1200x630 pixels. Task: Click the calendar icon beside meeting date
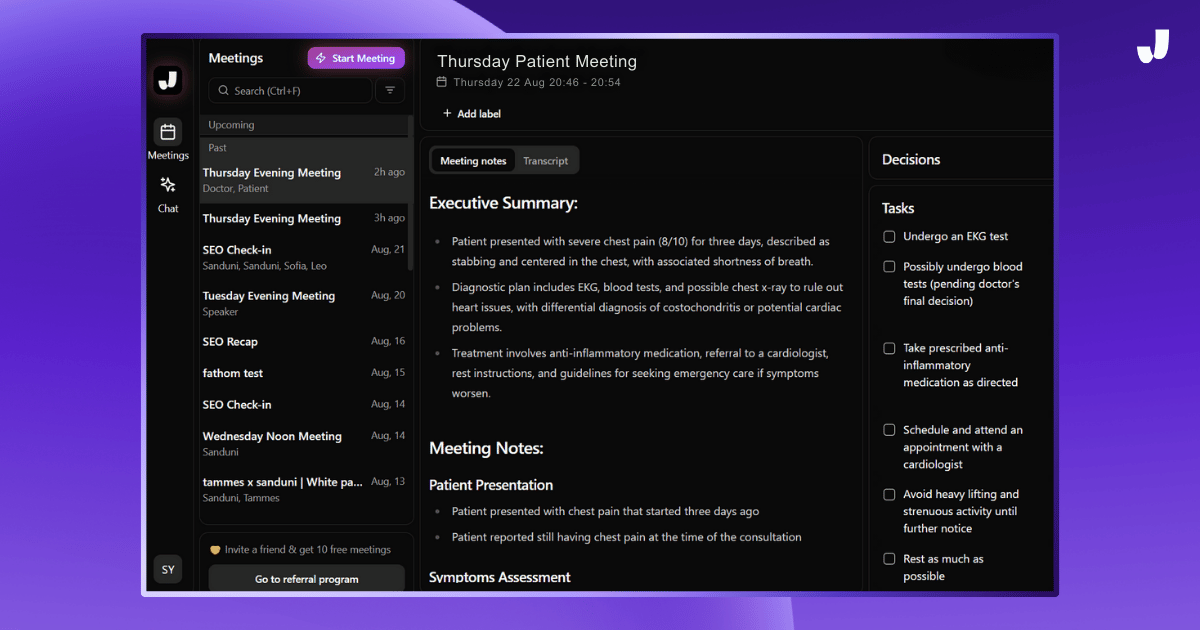pos(442,82)
